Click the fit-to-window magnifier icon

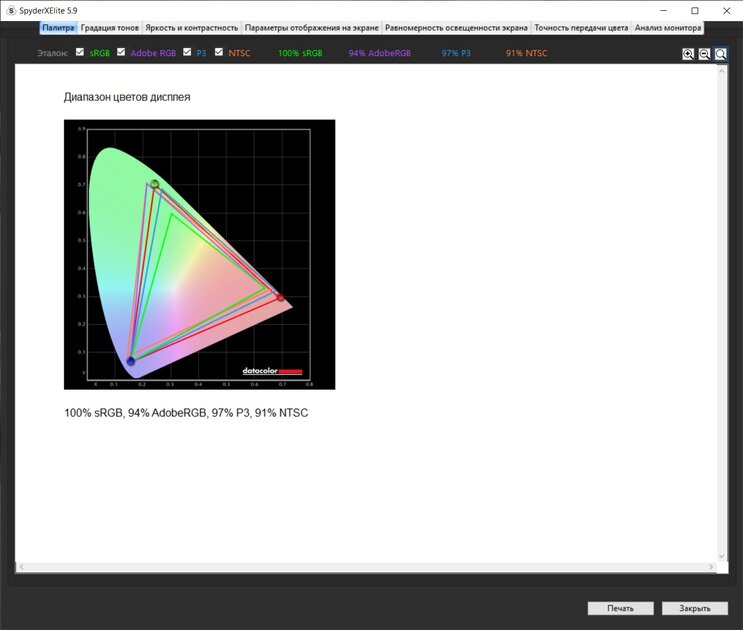tap(721, 54)
